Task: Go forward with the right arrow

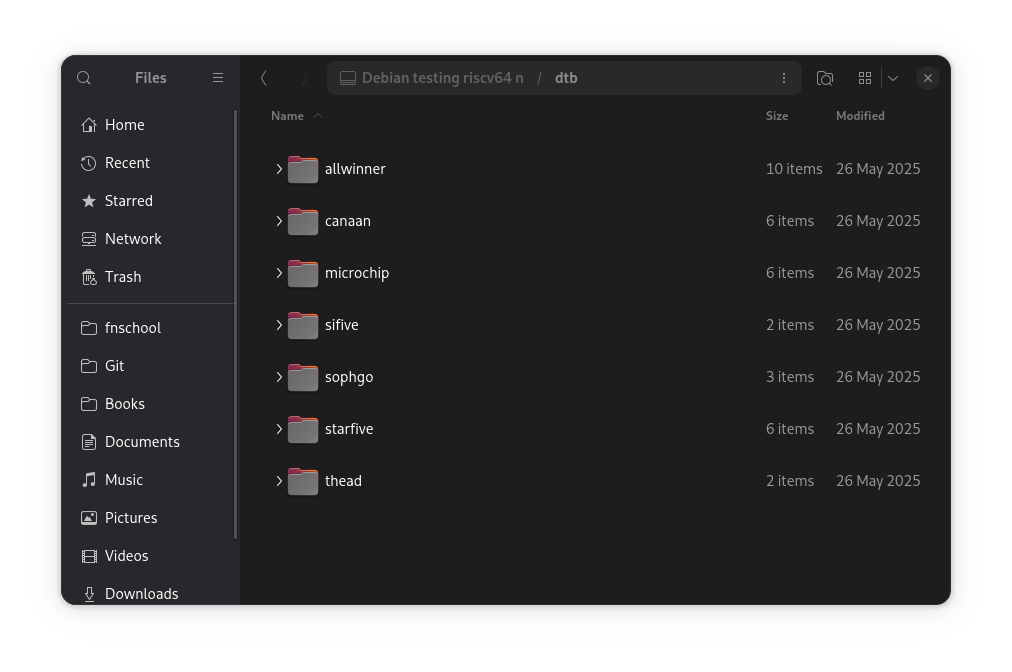Action: click(x=304, y=78)
